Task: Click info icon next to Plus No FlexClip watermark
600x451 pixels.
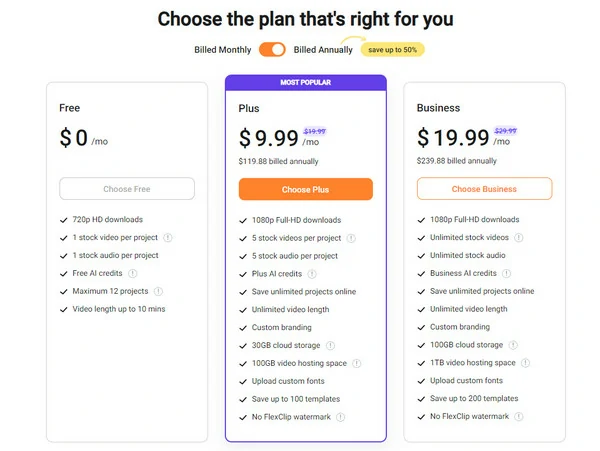Action: [x=340, y=417]
